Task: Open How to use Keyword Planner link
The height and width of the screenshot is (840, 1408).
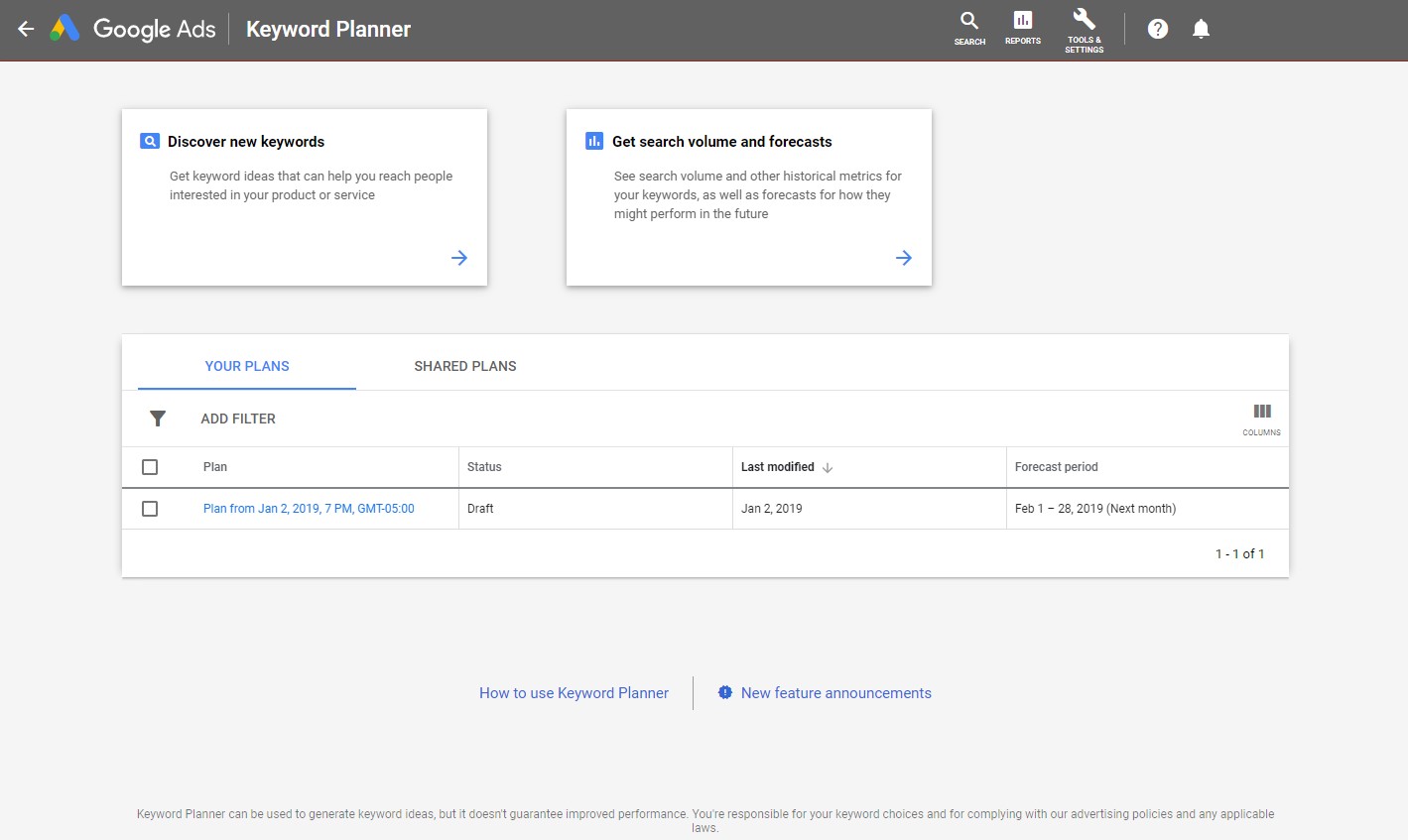Action: pyautogui.click(x=574, y=693)
